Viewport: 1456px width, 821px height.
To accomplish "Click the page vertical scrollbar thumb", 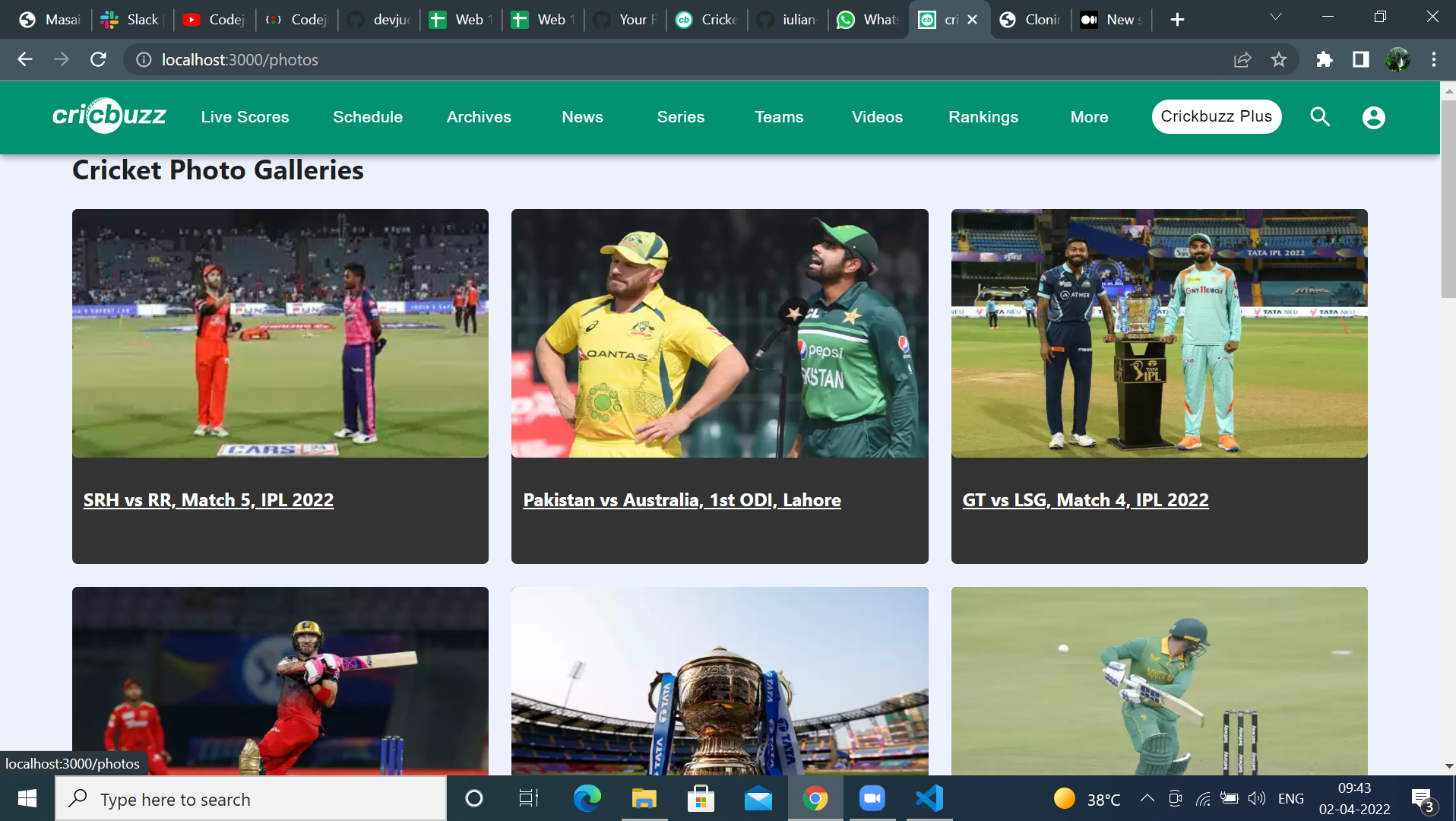I will tap(1448, 199).
